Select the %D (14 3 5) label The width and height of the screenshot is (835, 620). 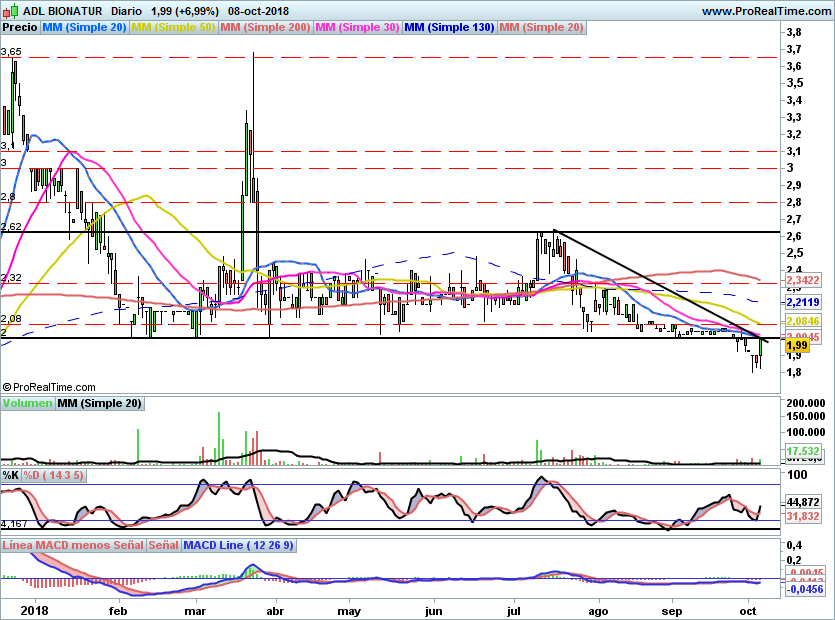coord(53,475)
